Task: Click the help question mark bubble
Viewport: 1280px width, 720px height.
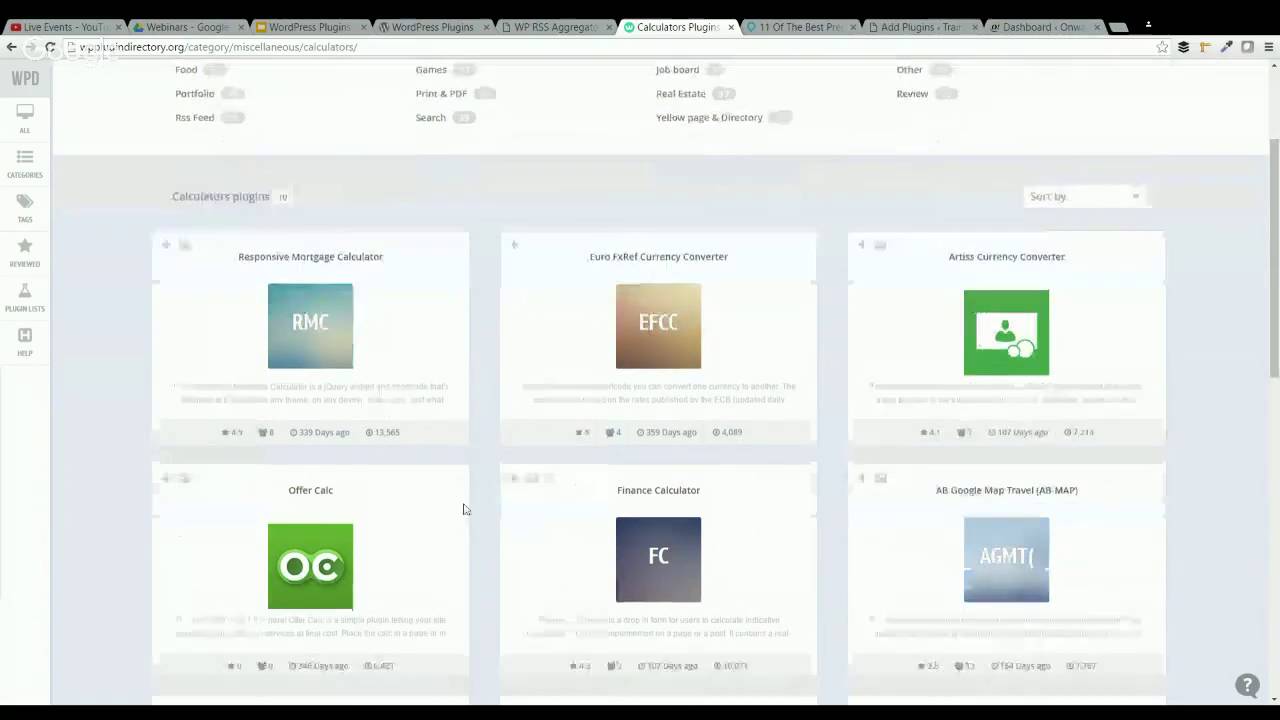Action: (1247, 685)
